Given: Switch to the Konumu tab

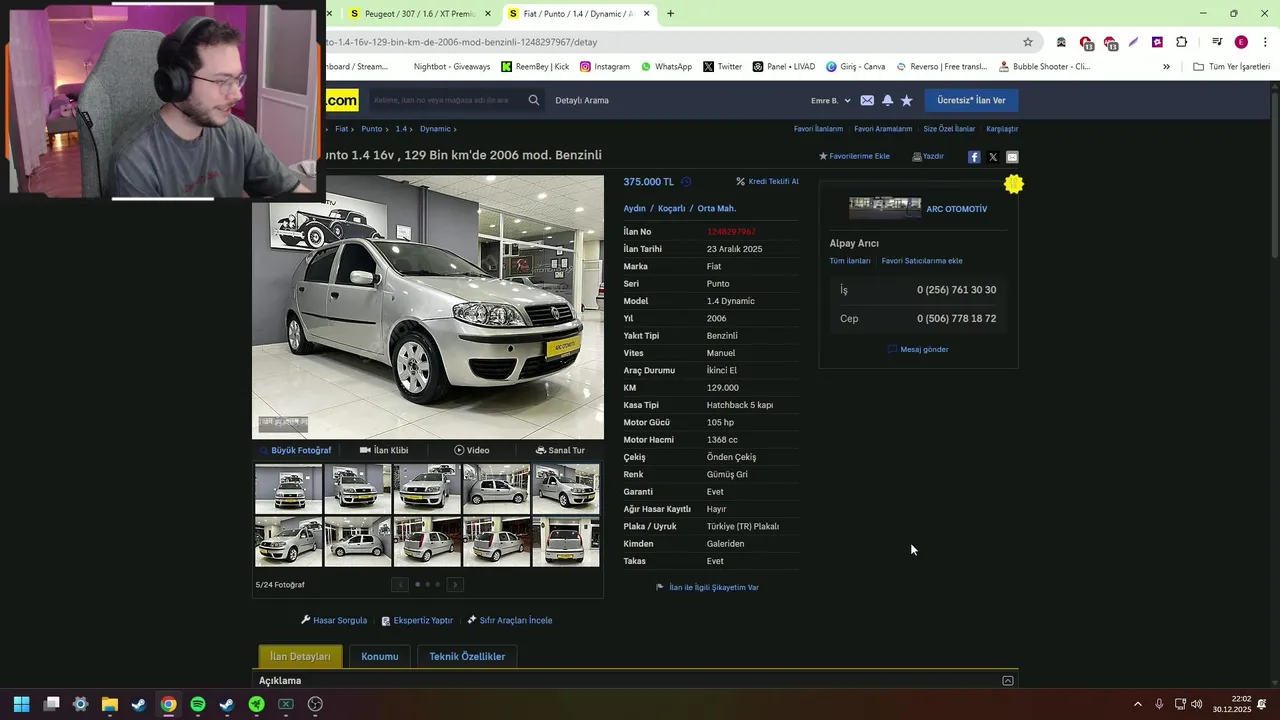Looking at the screenshot, I should point(380,657).
